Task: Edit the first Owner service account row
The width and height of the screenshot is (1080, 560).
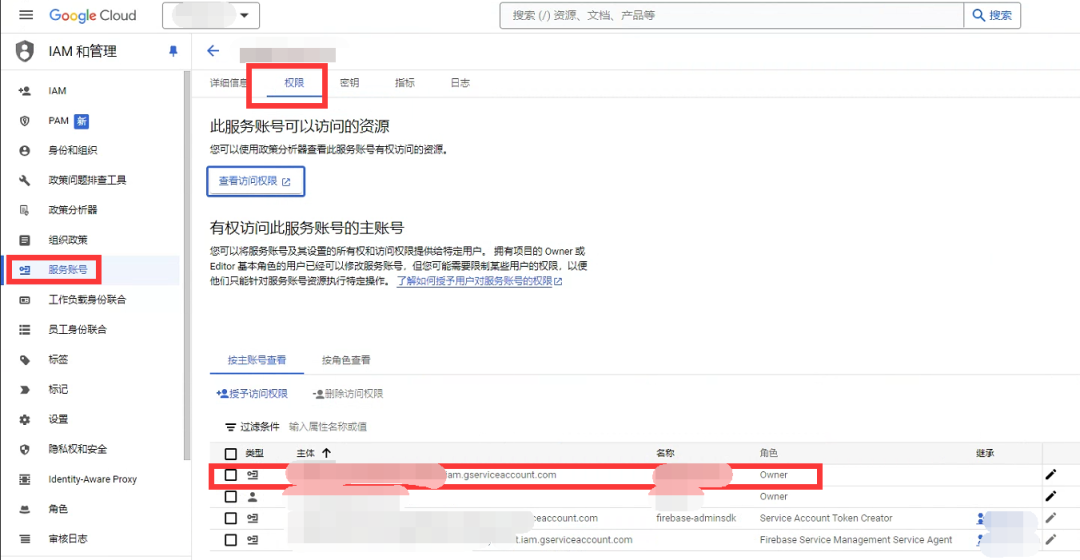Action: coord(1050,475)
